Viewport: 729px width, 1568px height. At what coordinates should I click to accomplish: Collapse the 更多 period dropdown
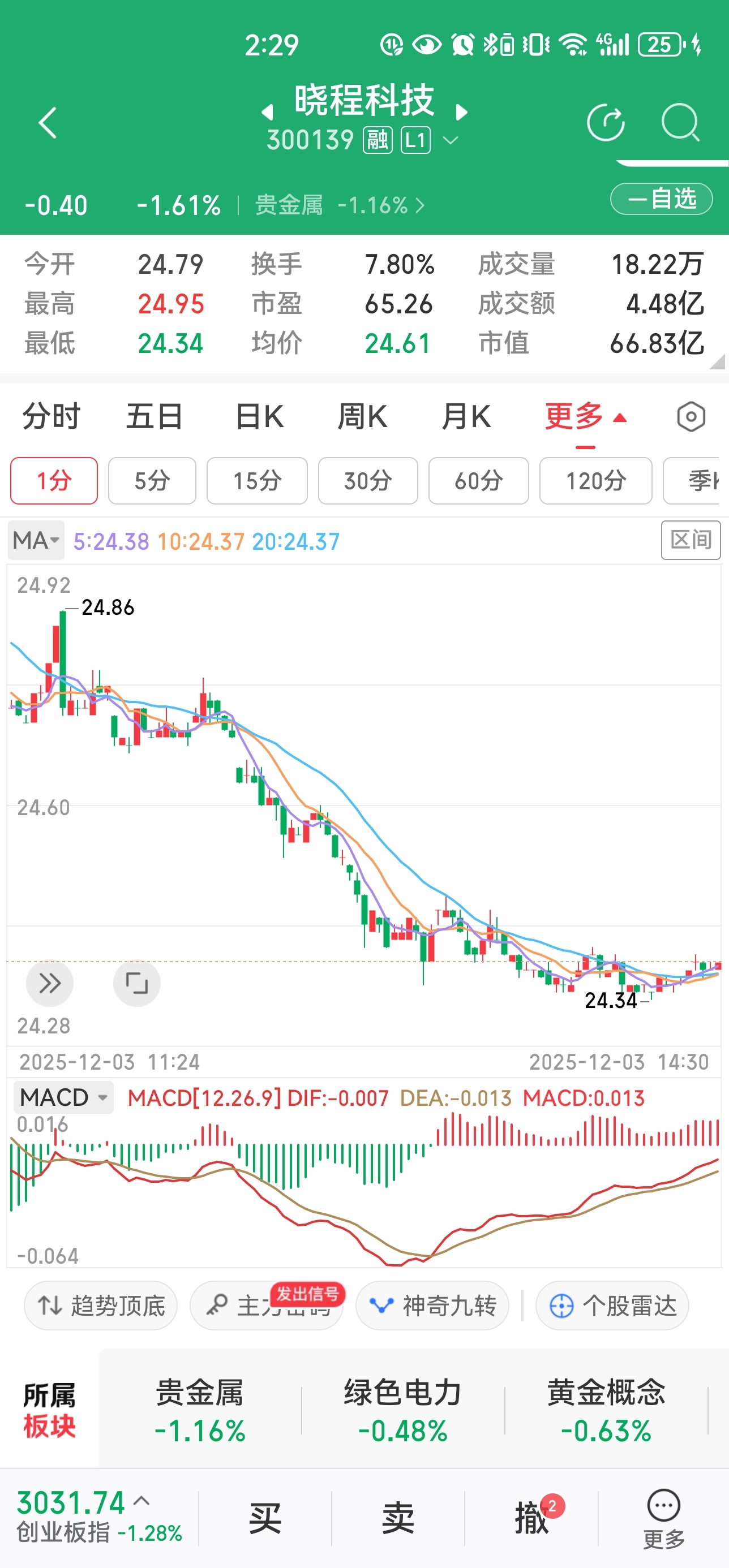pos(585,417)
